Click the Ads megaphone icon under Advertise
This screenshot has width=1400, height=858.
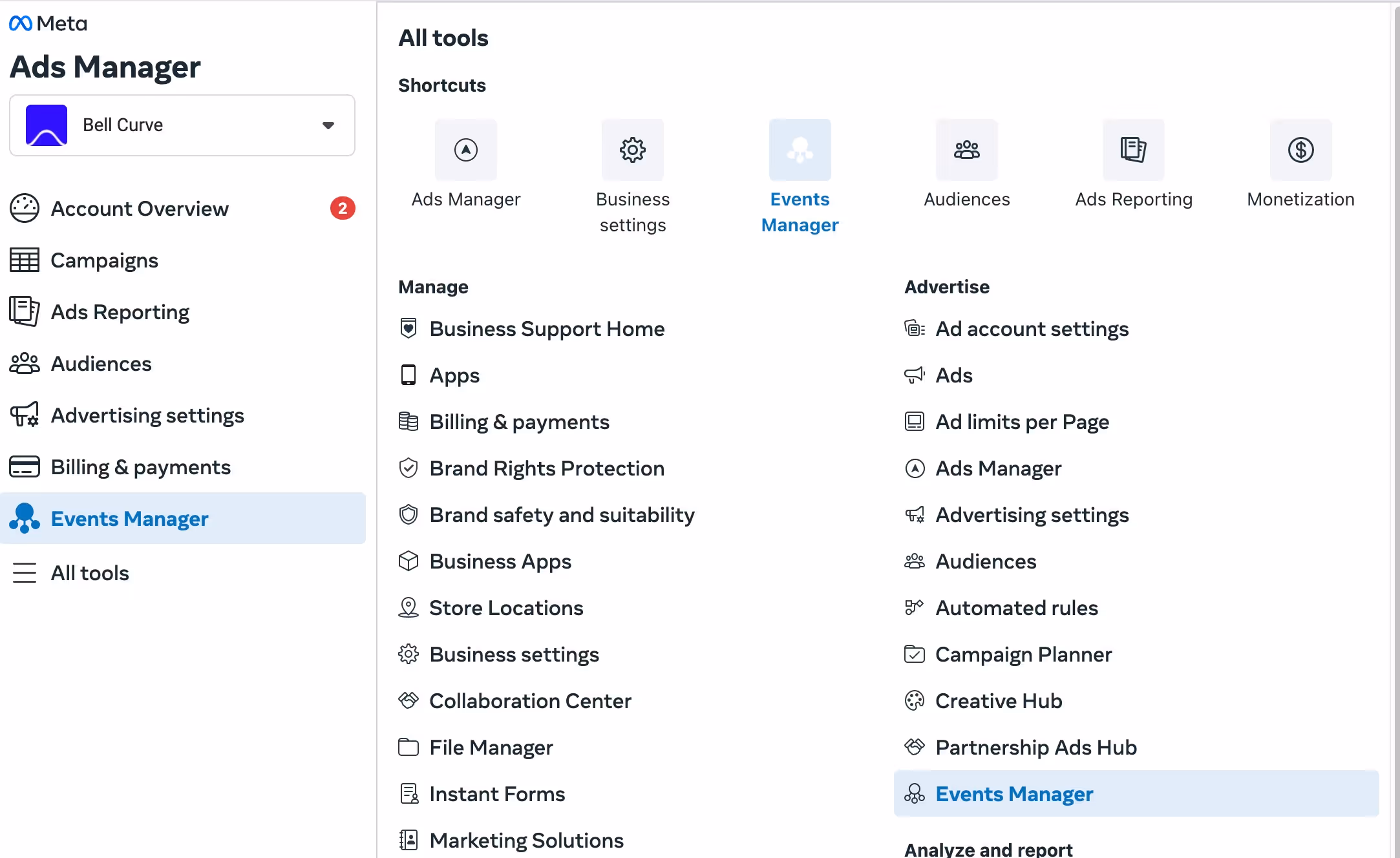coord(915,375)
